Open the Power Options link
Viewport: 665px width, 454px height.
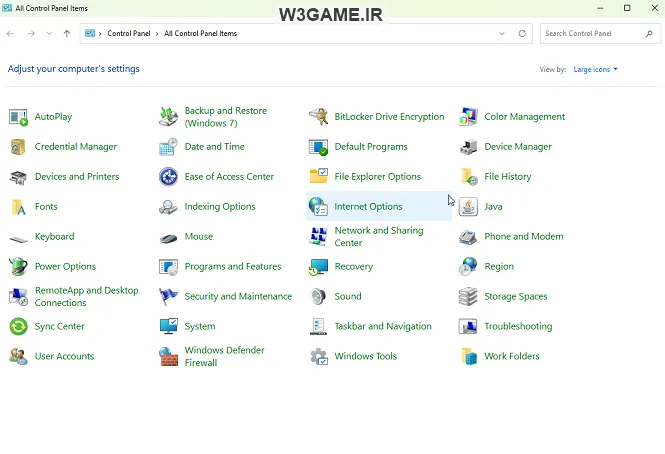pyautogui.click(x=65, y=266)
